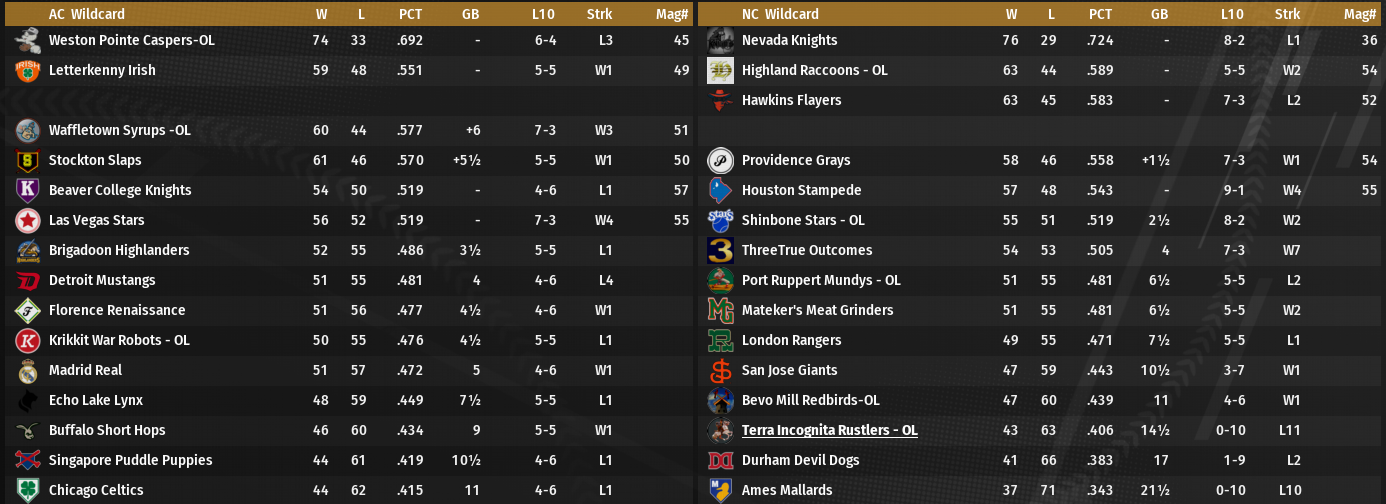Click the San Jose Giants logo

click(721, 371)
